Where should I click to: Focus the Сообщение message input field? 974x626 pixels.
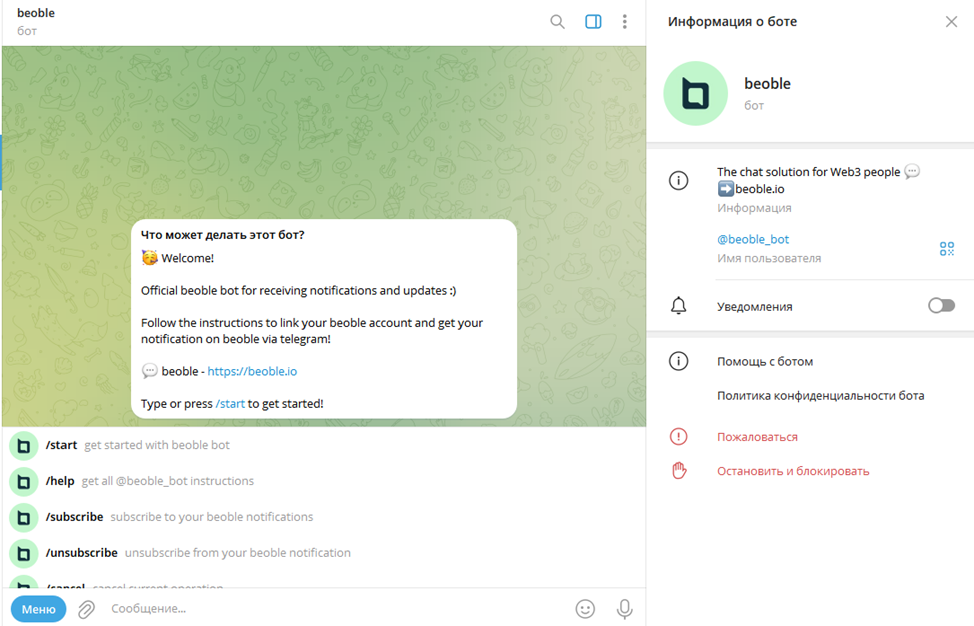pos(335,609)
